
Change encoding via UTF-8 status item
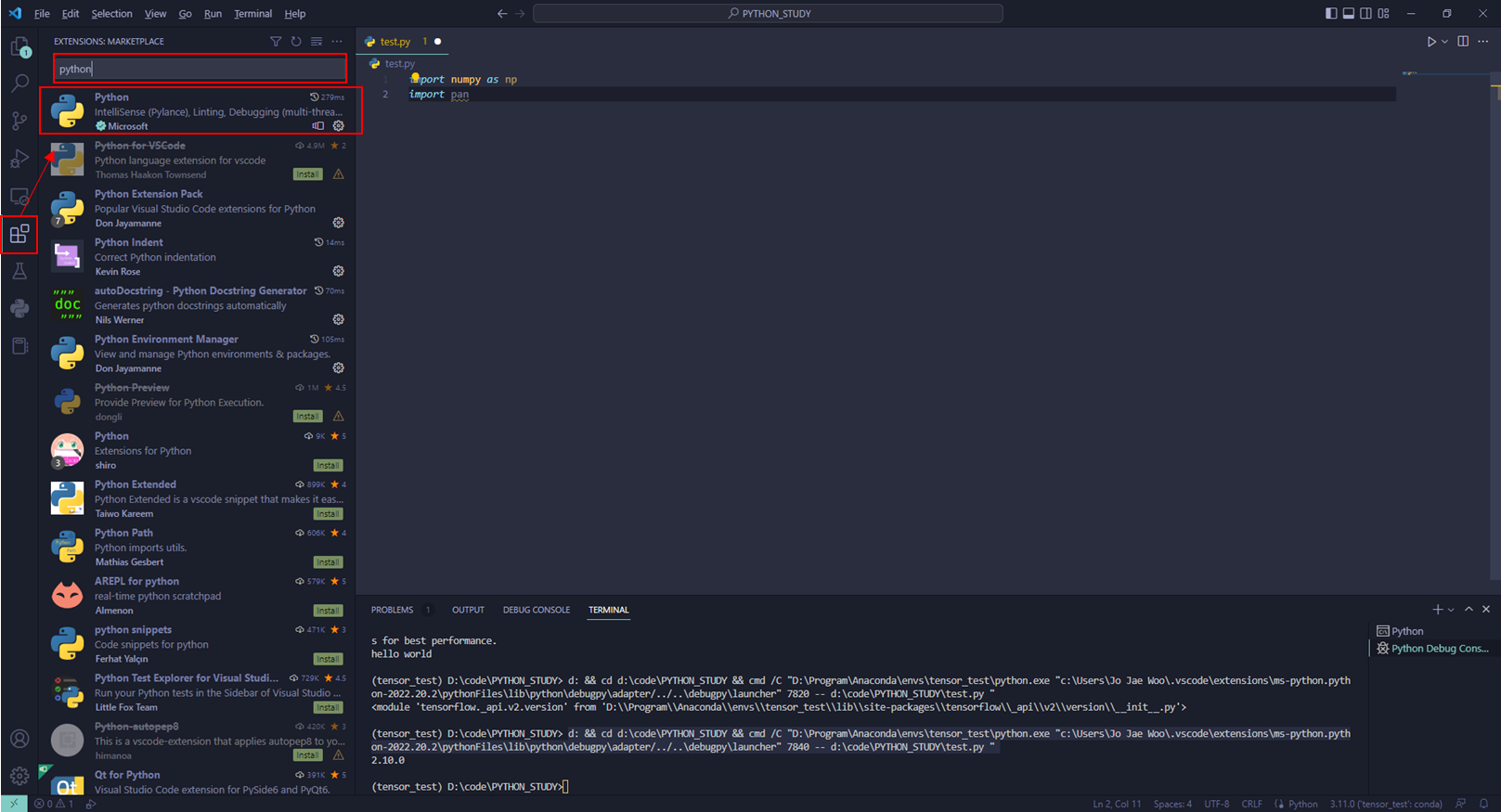pos(1217,804)
